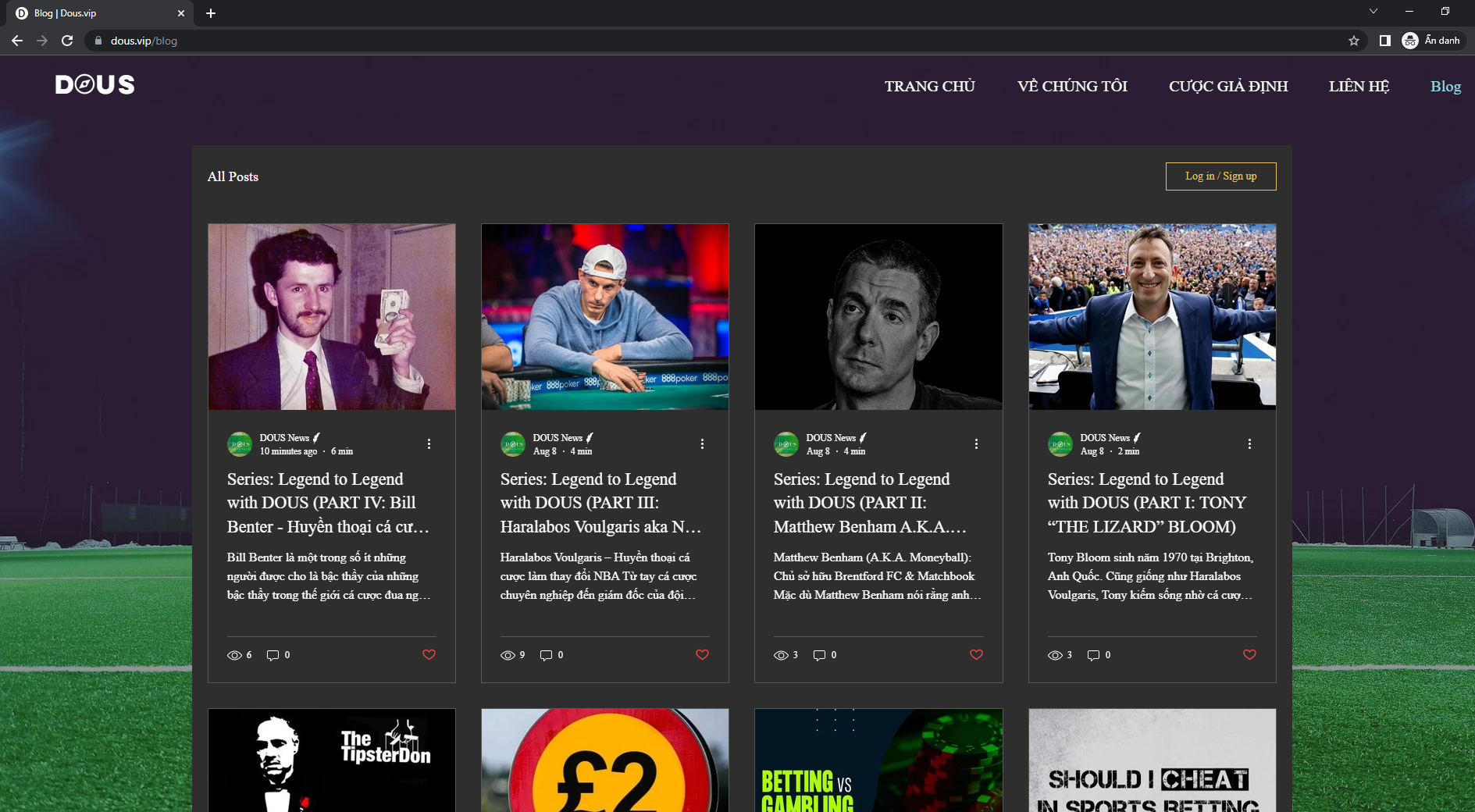This screenshot has height=812, width=1475.
Task: Click the '10 minutes ago' post timestamp
Action: click(x=288, y=451)
